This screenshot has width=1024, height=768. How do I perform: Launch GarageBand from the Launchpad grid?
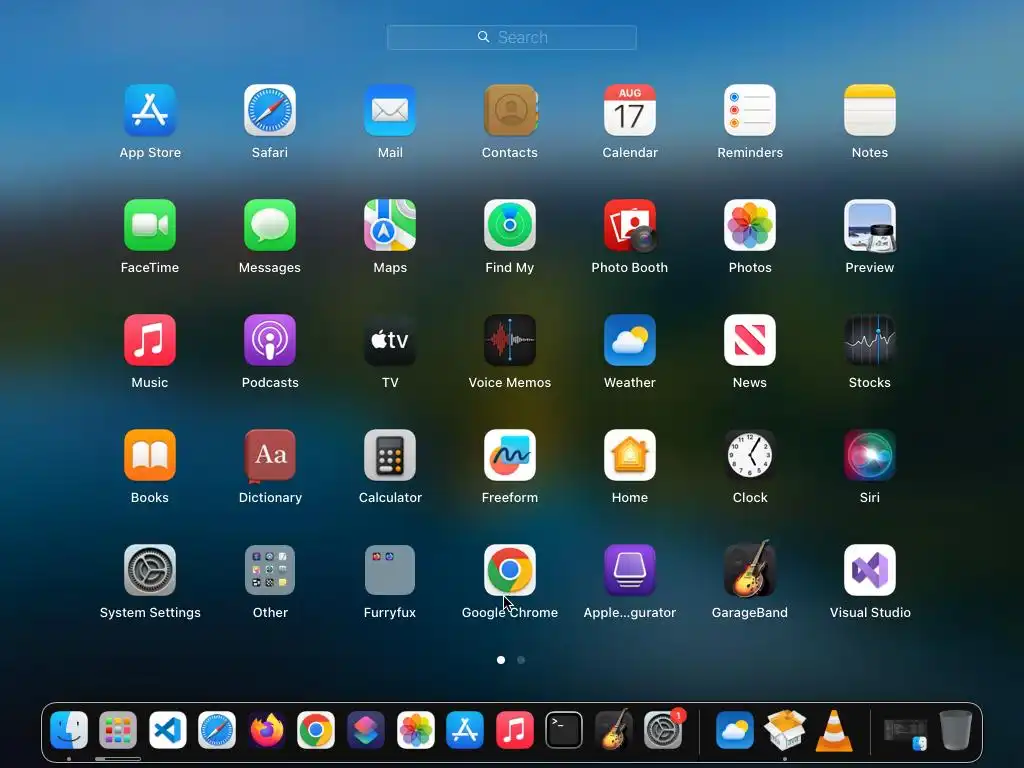tap(750, 570)
